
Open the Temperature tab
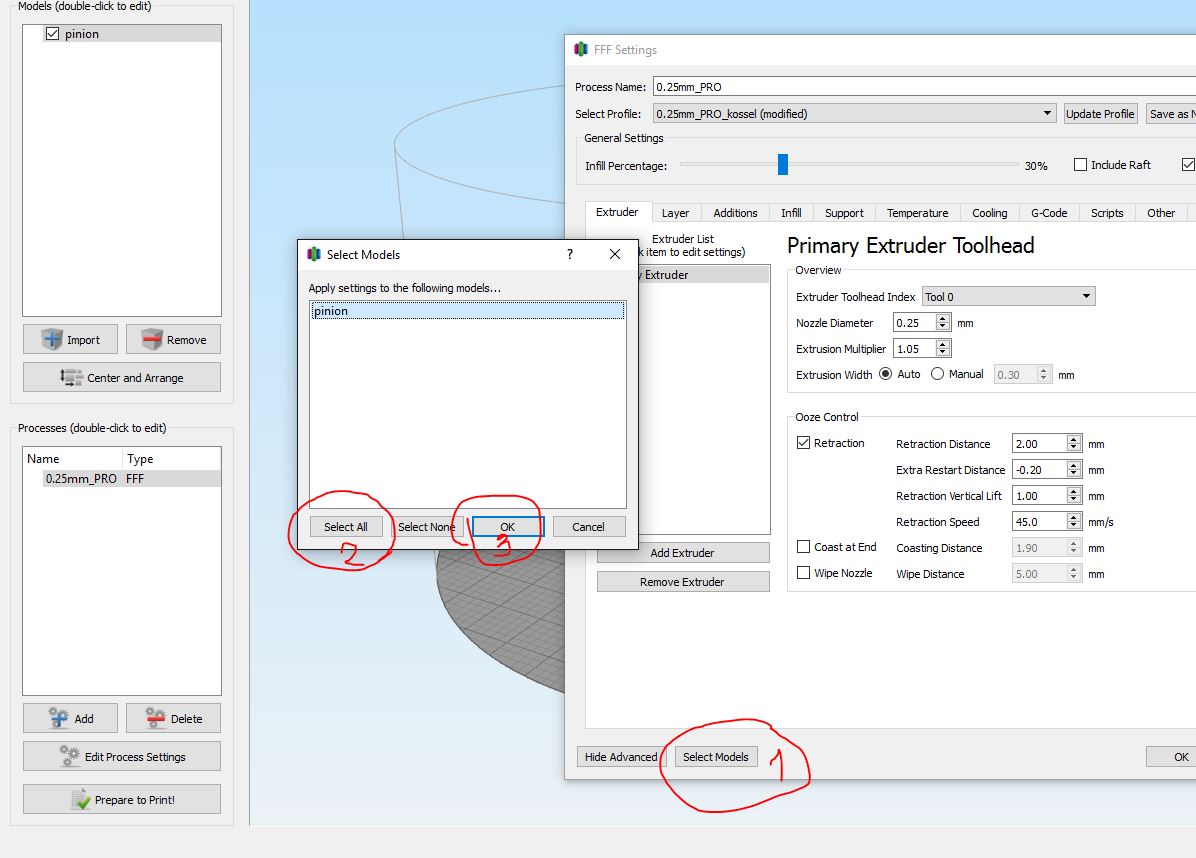917,213
